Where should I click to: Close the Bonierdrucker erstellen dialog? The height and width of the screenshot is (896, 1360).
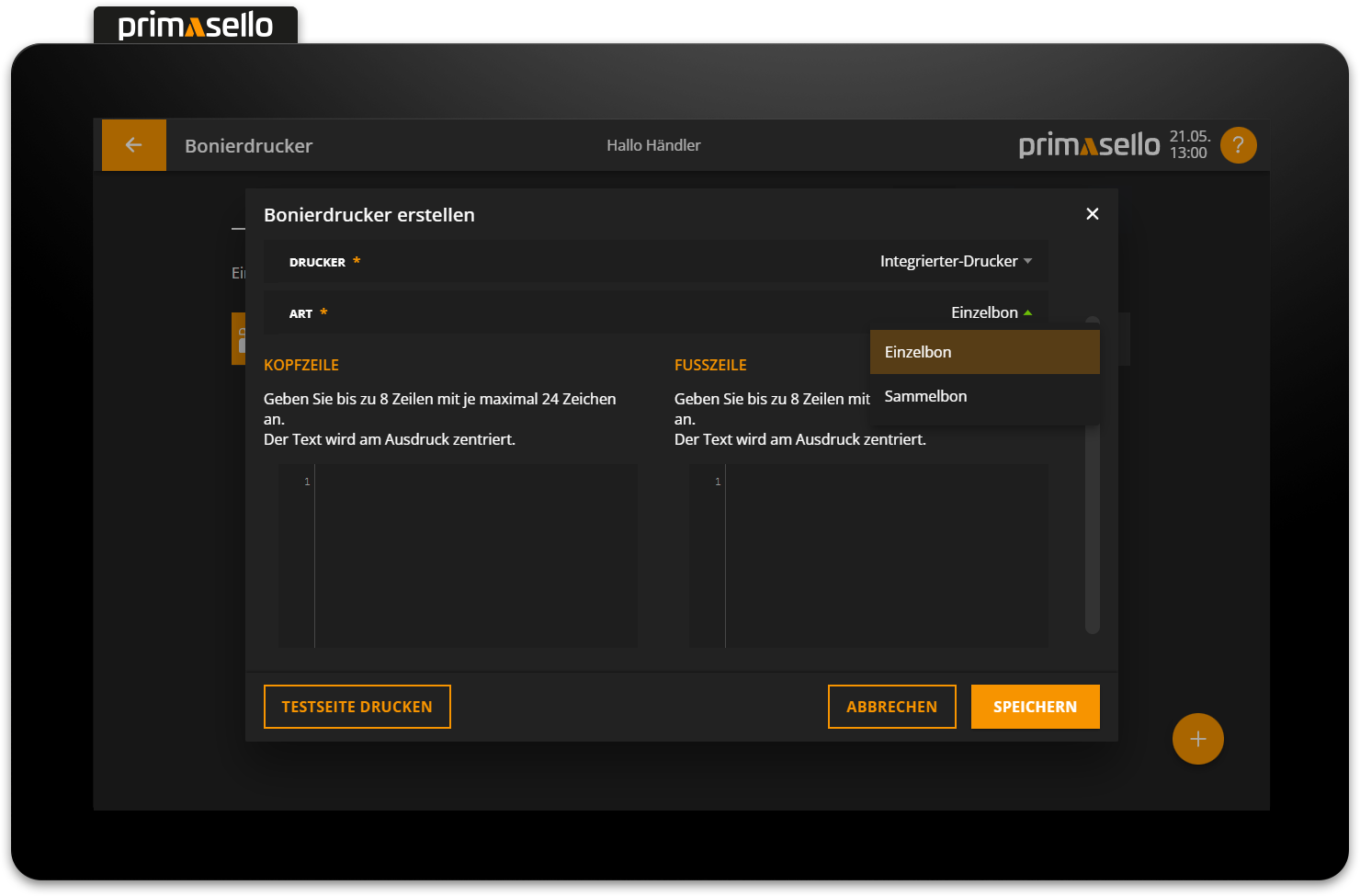(1092, 214)
